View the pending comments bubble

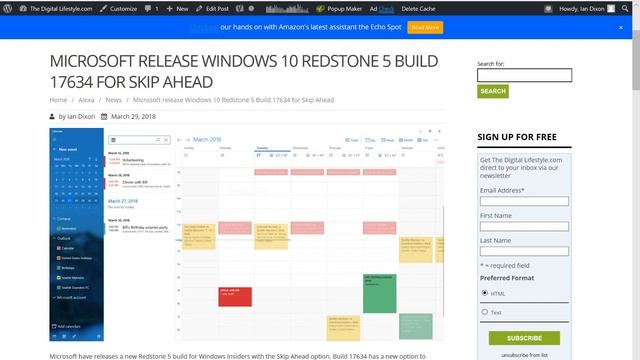click(x=151, y=9)
